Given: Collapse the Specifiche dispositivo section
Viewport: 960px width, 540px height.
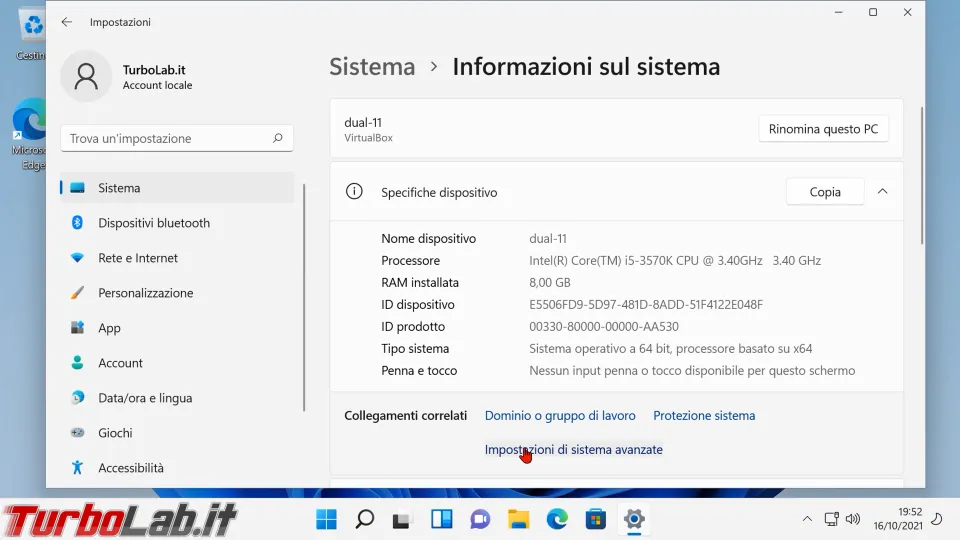Looking at the screenshot, I should click(882, 192).
